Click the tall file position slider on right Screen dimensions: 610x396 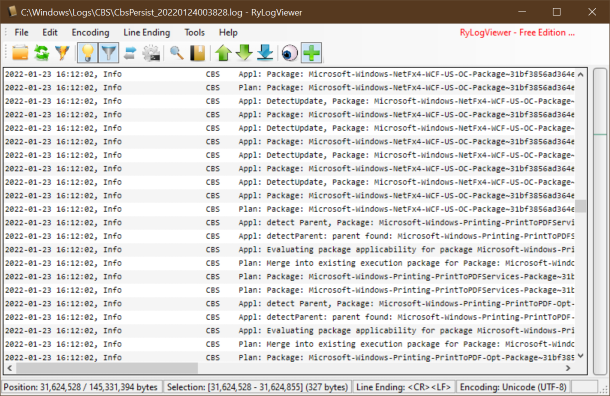[x=600, y=221]
